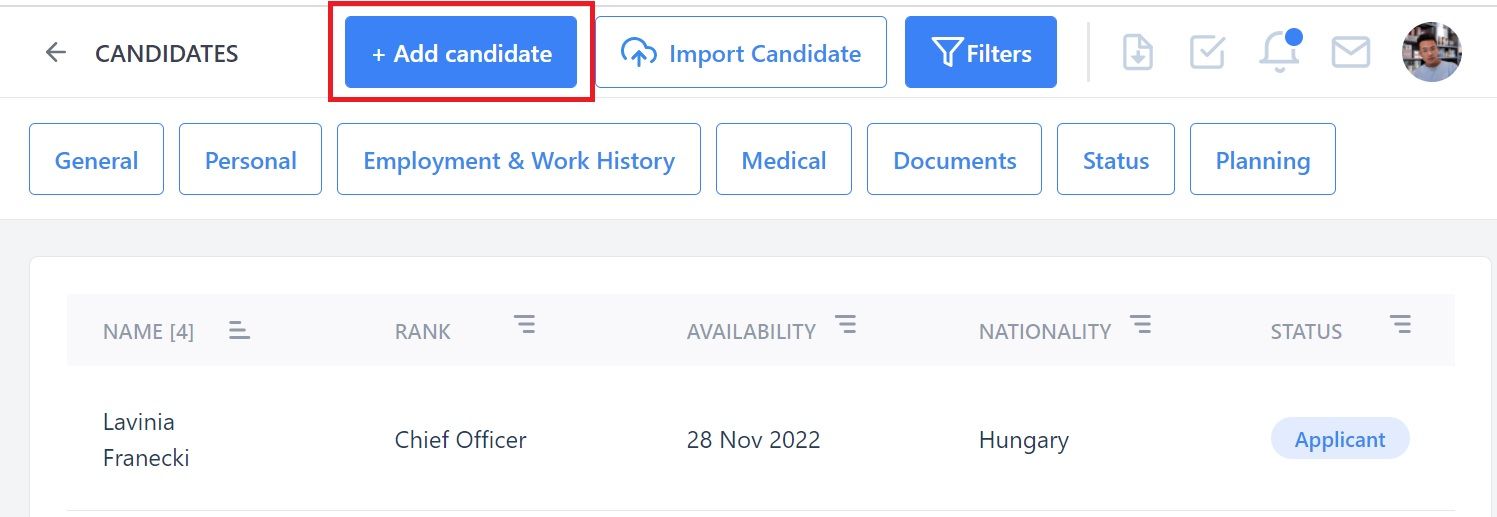Click the Add candidate button
1497x517 pixels.
point(461,52)
